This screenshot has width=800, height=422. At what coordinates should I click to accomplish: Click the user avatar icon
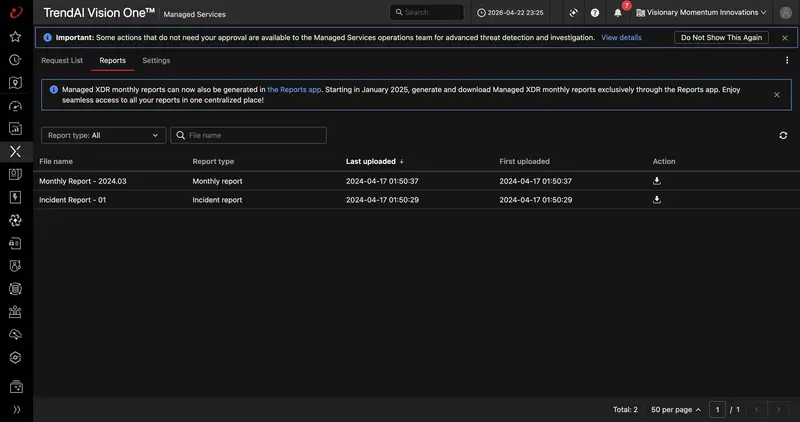click(x=786, y=13)
